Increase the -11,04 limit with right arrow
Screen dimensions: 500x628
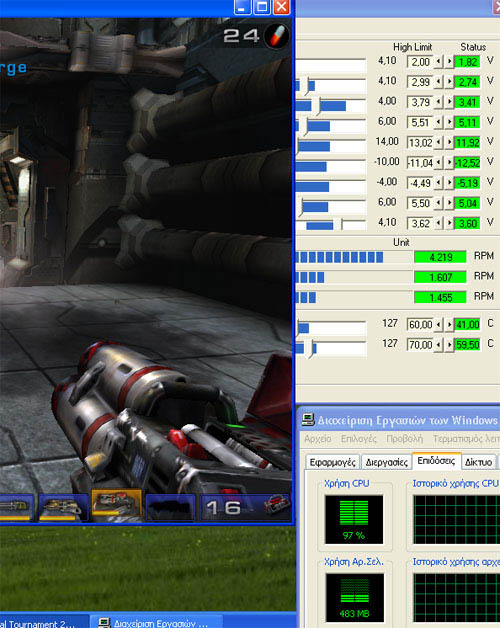coord(449,163)
